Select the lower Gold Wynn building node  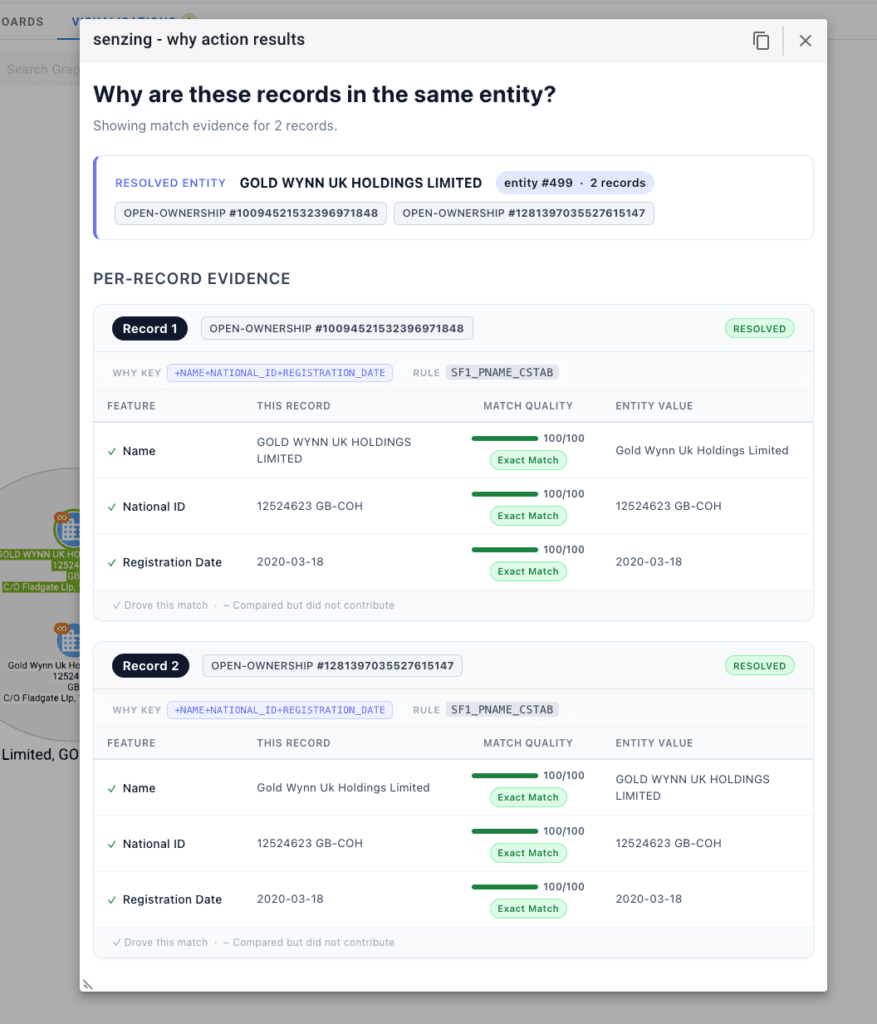coord(68,639)
